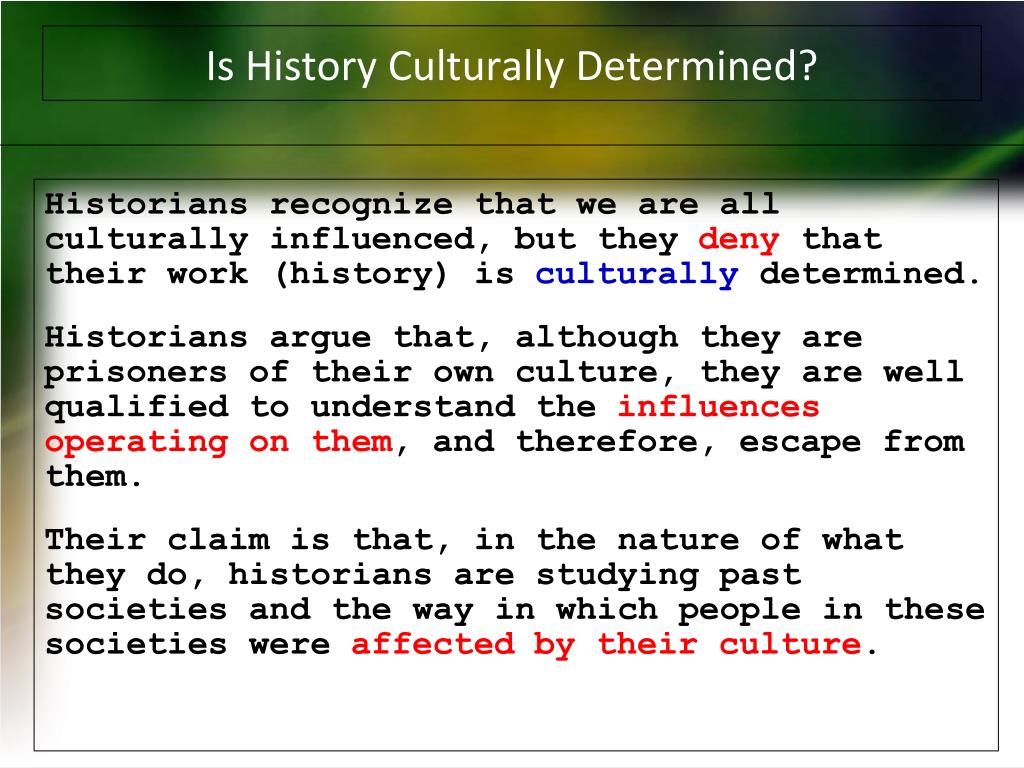Select red phrase "affected by their culture"
This screenshot has height=768, width=1024.
click(x=606, y=645)
